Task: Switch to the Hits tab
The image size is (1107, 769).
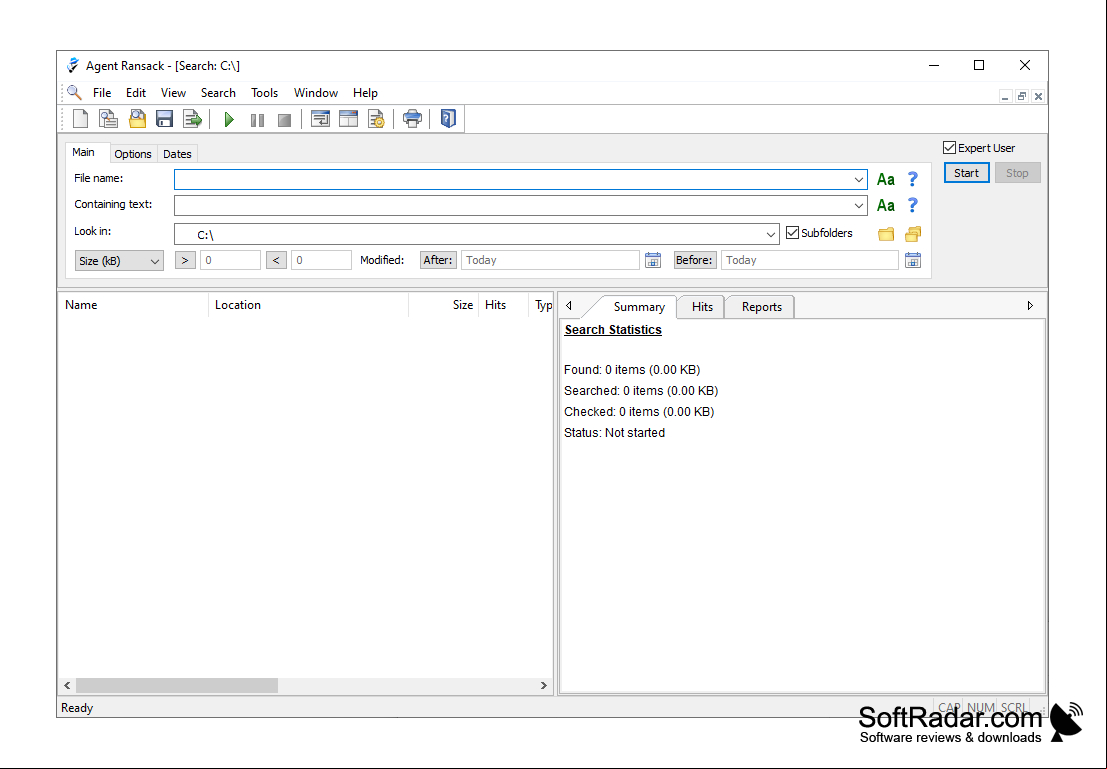Action: click(x=702, y=306)
